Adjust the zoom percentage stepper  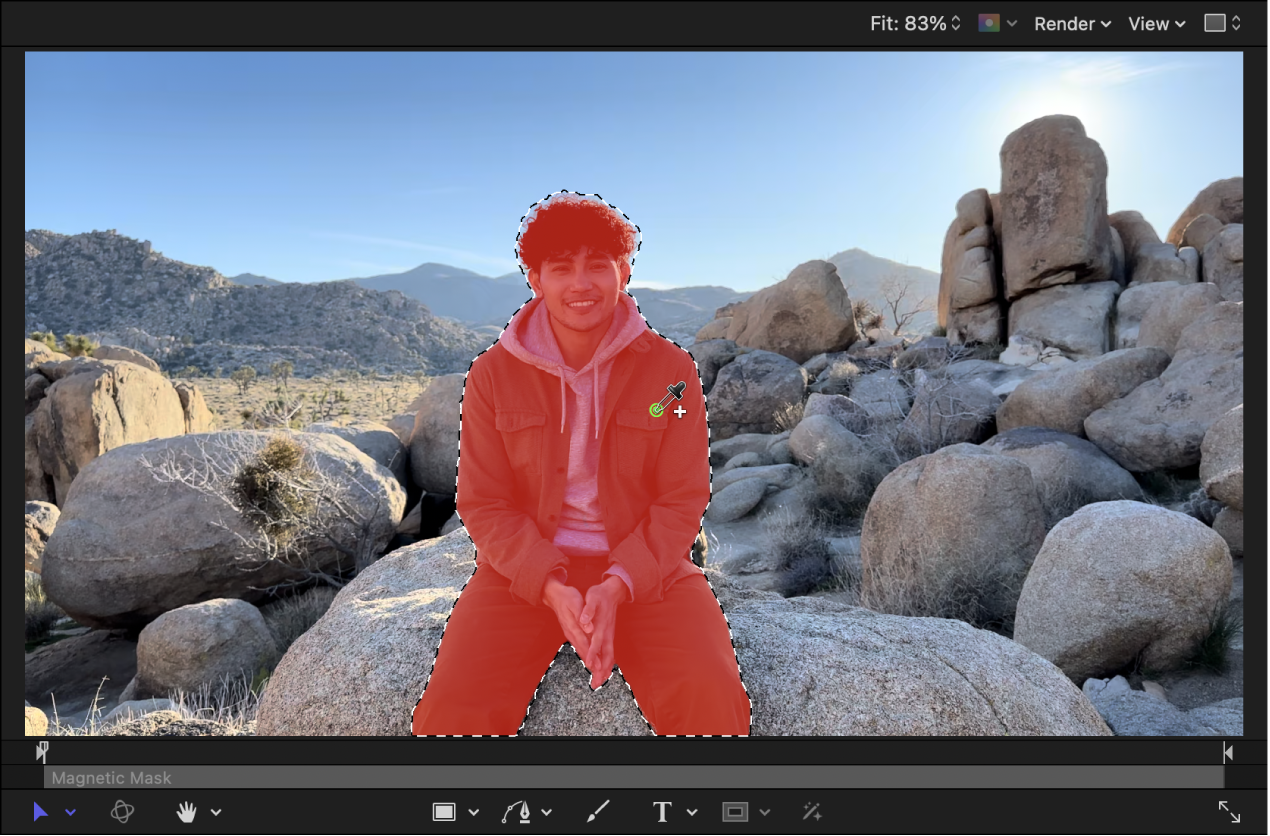[955, 23]
